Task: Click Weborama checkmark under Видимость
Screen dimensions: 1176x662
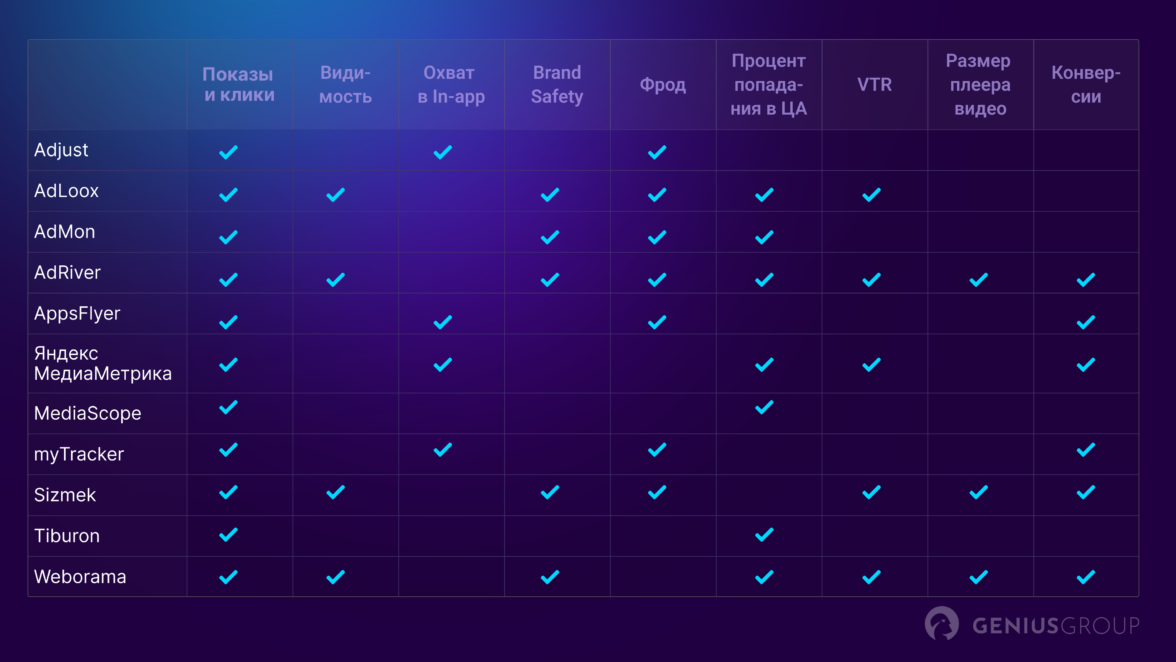Action: pos(336,576)
